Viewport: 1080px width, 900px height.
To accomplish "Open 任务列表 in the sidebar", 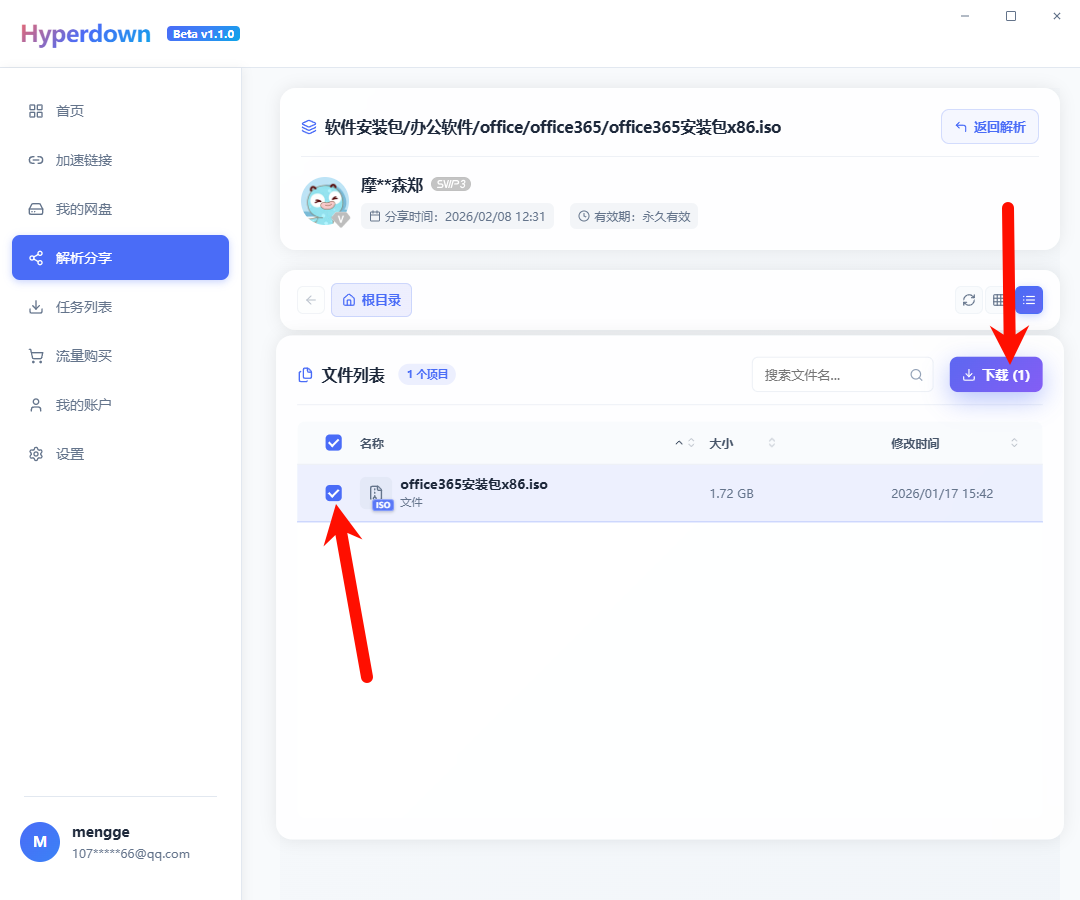I will pyautogui.click(x=85, y=306).
